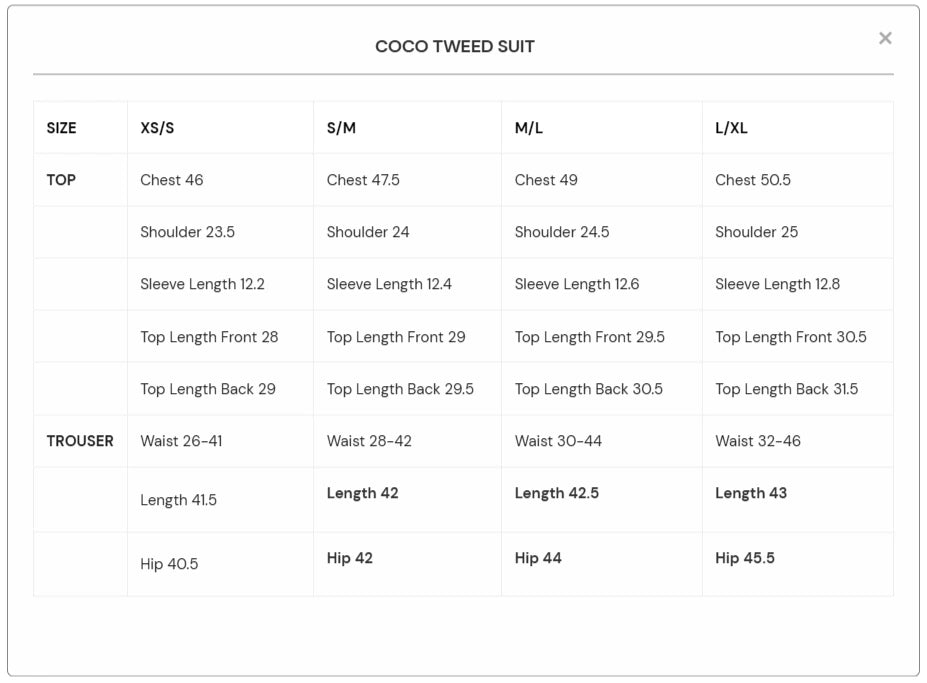Screen dimensions: 927x683
Task: Select the TROUSER row label
Action: point(78,440)
